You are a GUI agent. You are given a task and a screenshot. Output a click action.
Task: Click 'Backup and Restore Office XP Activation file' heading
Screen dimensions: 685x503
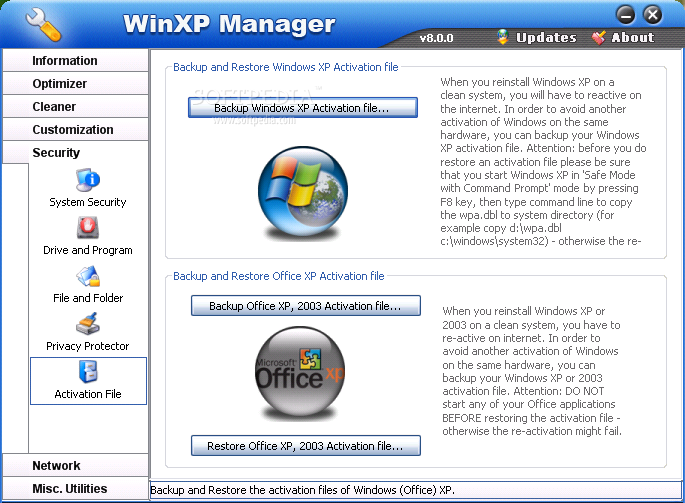pyautogui.click(x=279, y=276)
